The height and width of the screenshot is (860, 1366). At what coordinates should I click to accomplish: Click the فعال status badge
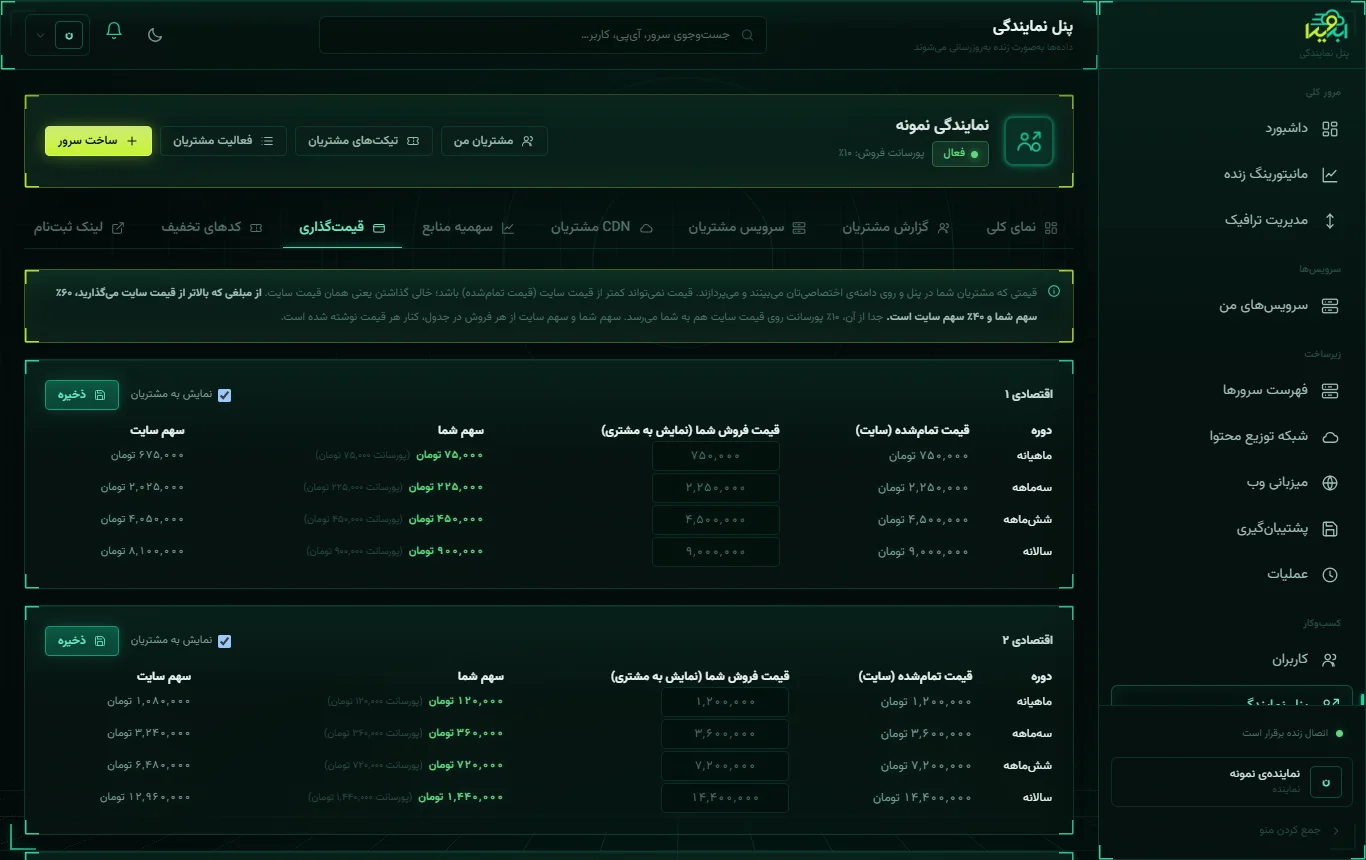pyautogui.click(x=960, y=154)
